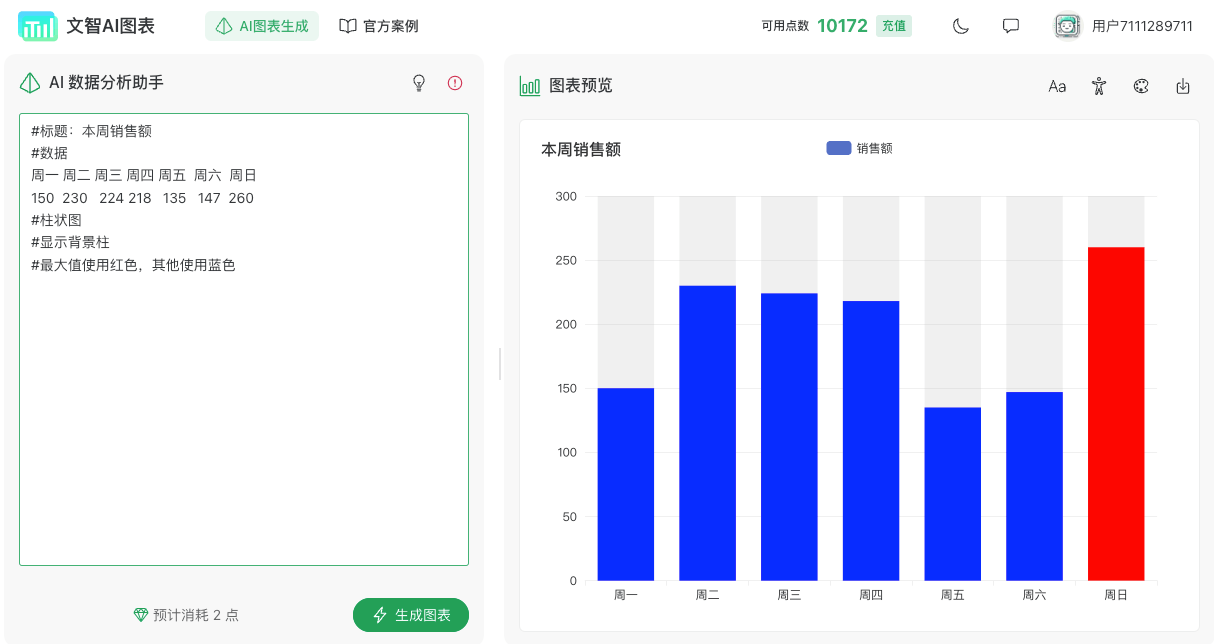Click the blue 周二 bar

click(x=707, y=433)
